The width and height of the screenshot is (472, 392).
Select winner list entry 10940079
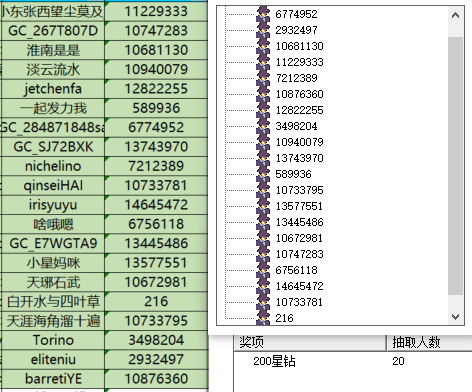[x=299, y=142]
